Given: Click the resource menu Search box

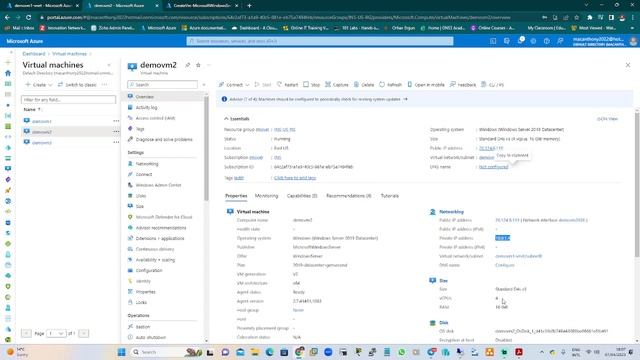Looking at the screenshot, I should point(162,84).
